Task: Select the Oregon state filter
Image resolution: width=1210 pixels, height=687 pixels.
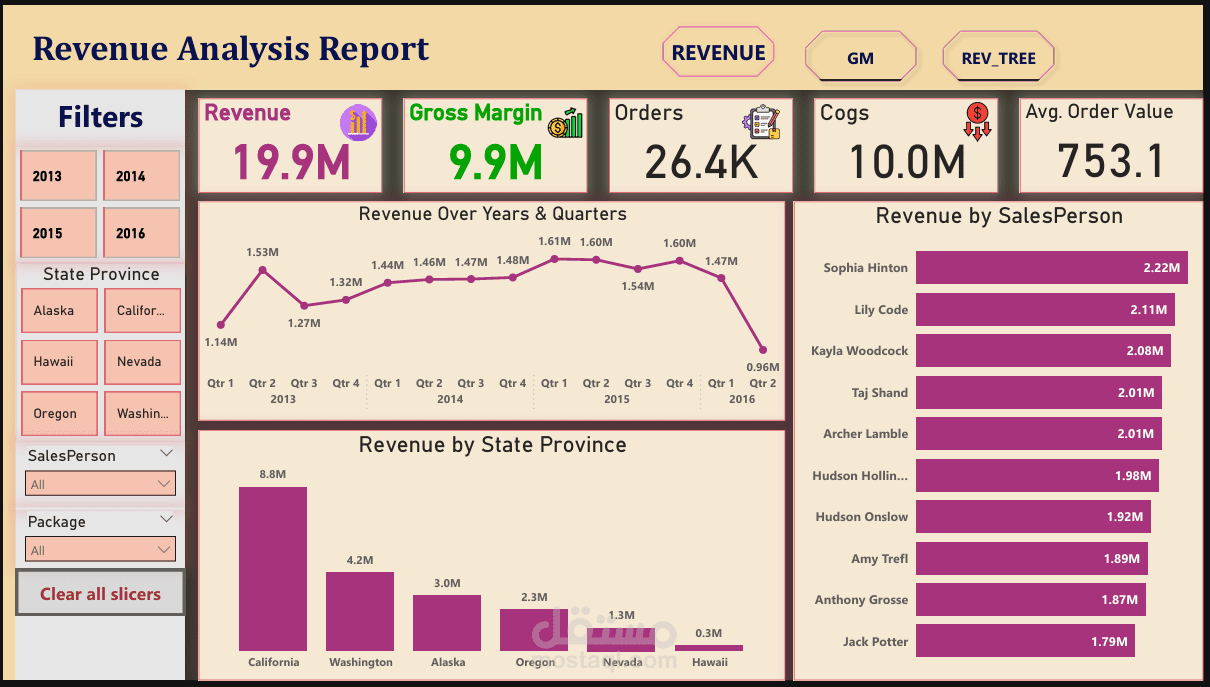Action: tap(59, 413)
